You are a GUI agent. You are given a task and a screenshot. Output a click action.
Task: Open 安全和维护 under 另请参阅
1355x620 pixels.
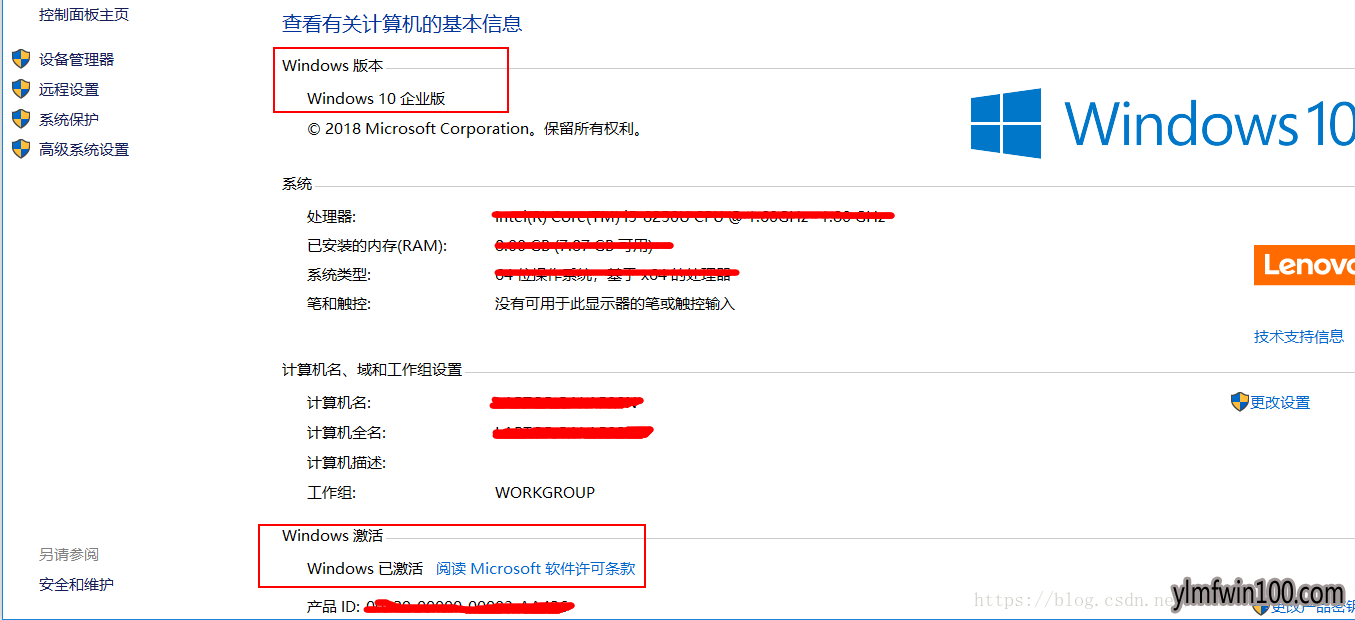tap(76, 584)
